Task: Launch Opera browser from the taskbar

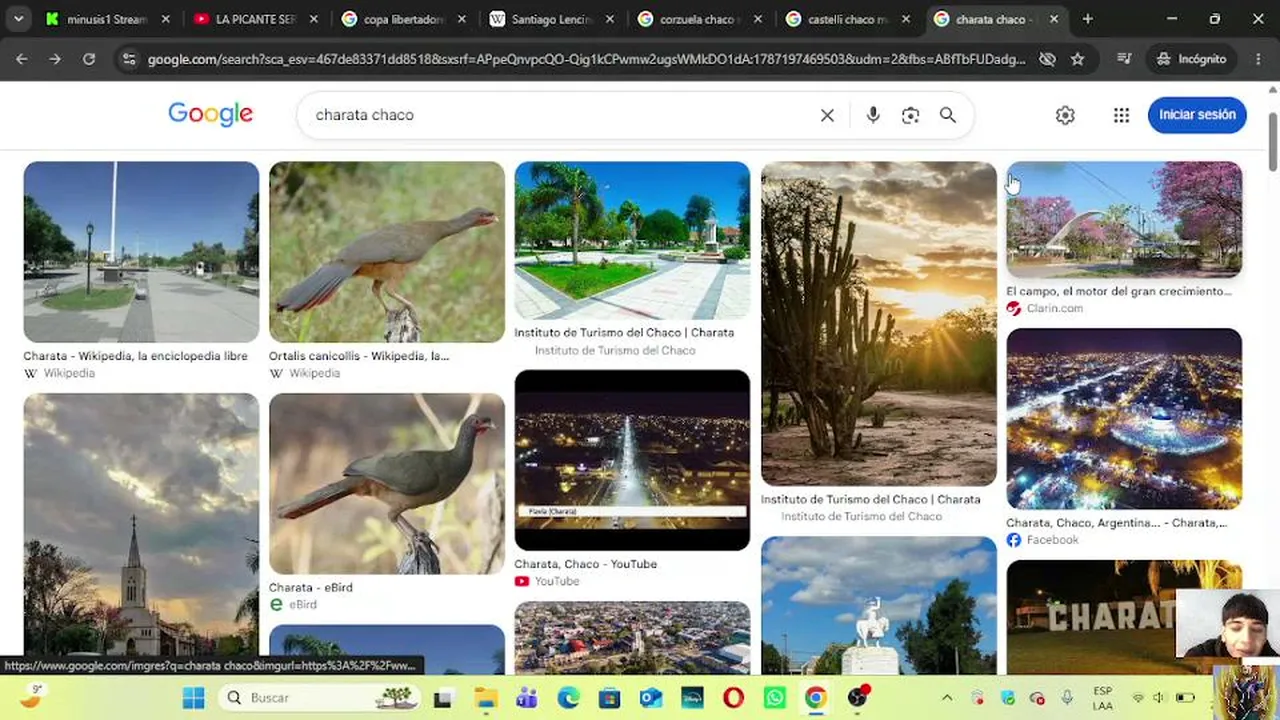Action: (x=733, y=698)
